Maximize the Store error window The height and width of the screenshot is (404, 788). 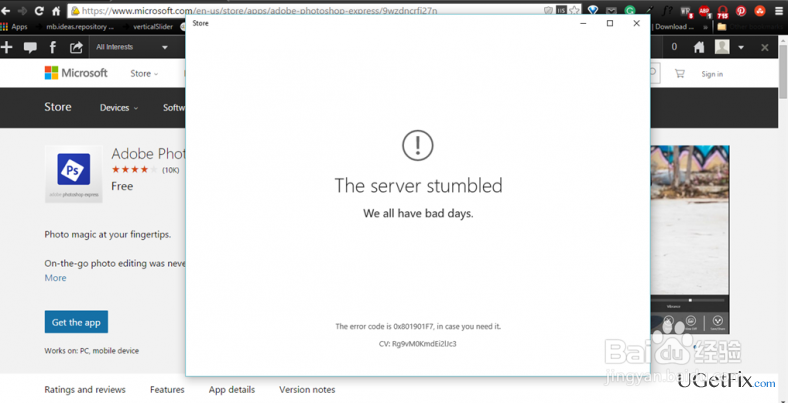click(610, 23)
